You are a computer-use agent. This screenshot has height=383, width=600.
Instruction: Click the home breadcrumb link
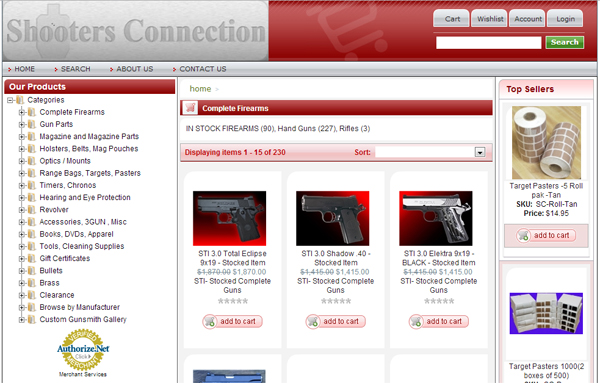[200, 89]
